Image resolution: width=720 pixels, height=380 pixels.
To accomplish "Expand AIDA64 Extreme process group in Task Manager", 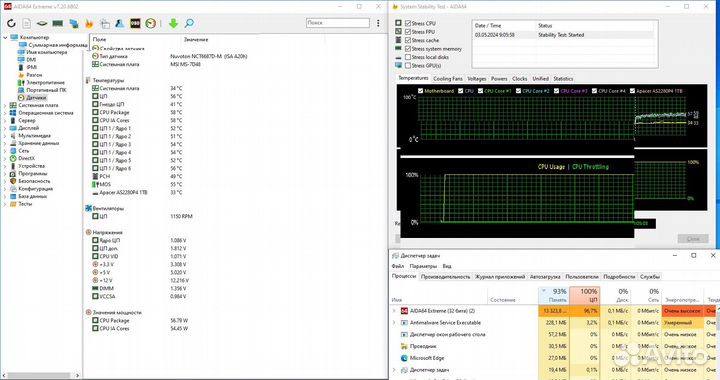I will coord(394,311).
